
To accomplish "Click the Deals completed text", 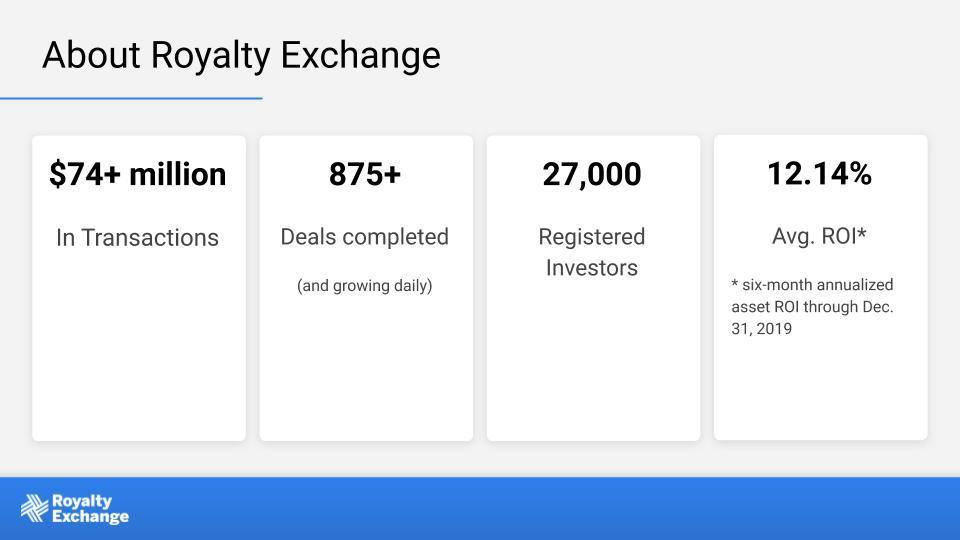I will [365, 237].
